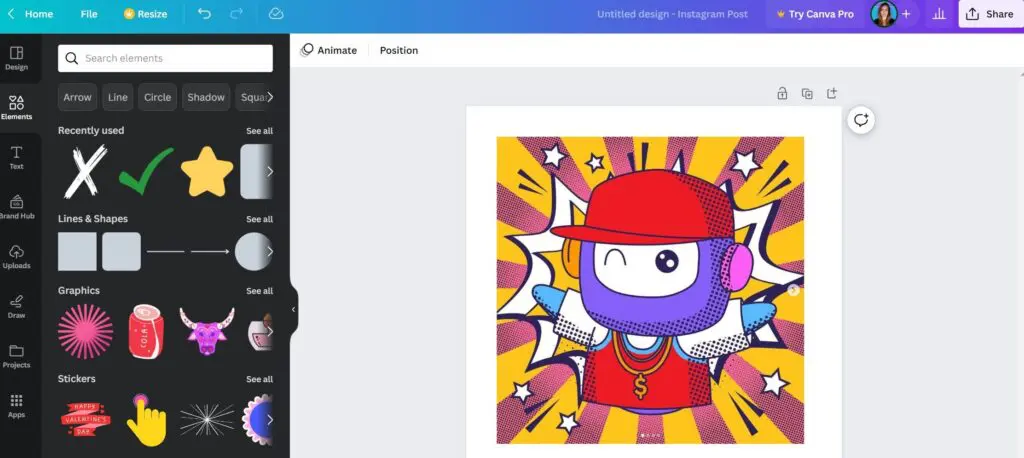This screenshot has height=458, width=1024.
Task: Show more suggestion chips arrow
Action: (270, 97)
